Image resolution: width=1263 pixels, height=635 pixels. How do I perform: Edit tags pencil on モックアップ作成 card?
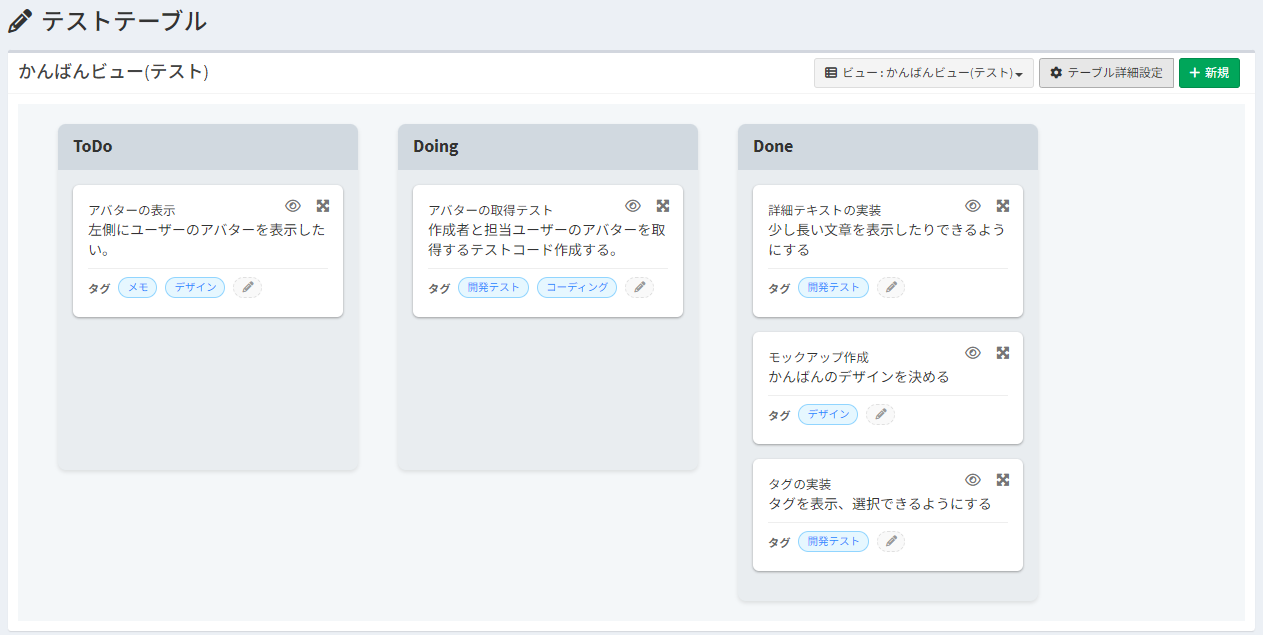point(880,414)
